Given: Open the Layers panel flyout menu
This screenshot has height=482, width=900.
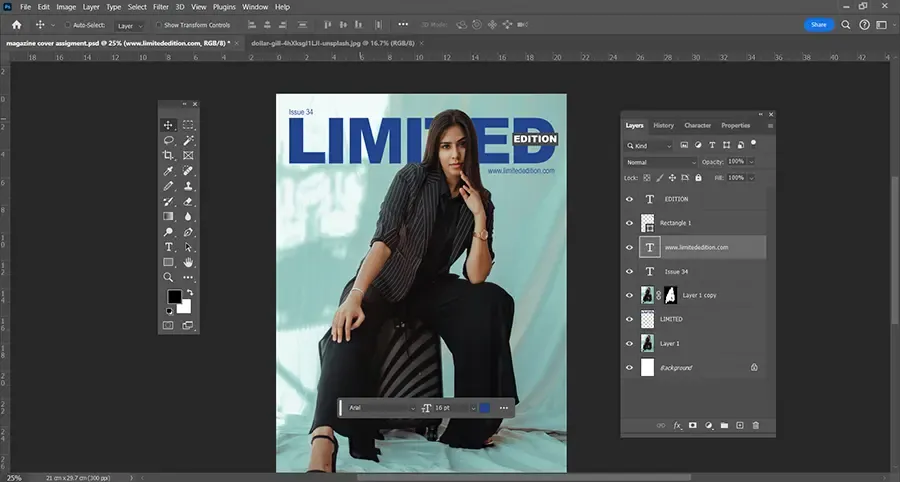Looking at the screenshot, I should coord(770,126).
